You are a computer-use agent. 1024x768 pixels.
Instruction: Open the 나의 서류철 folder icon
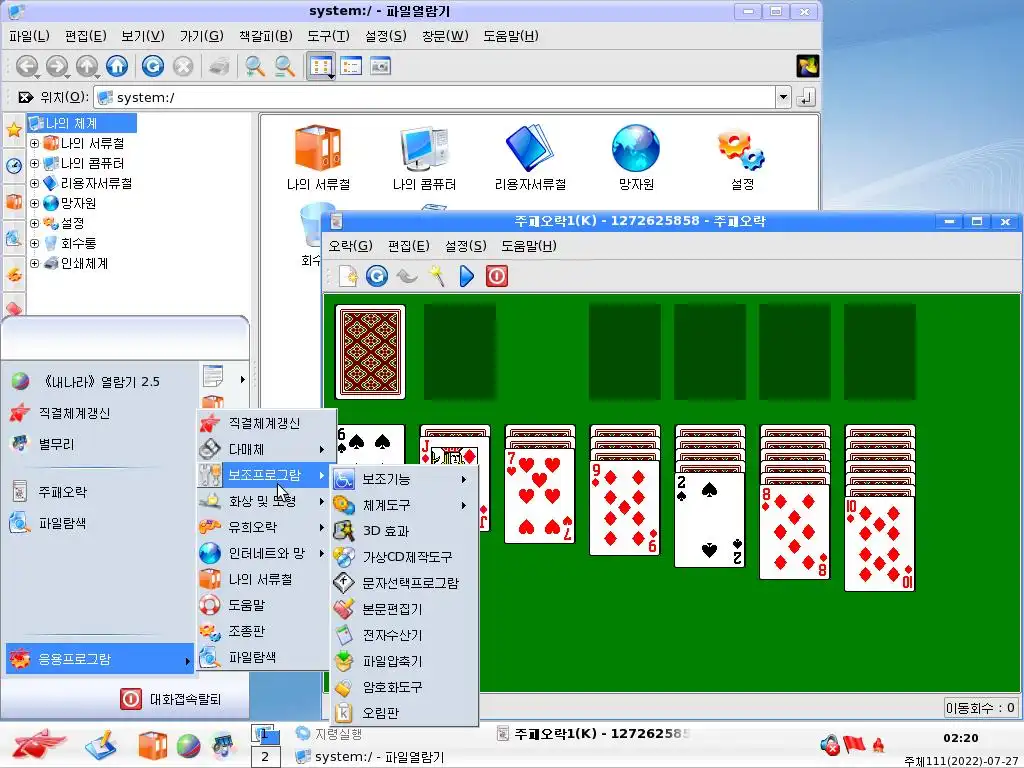point(318,158)
